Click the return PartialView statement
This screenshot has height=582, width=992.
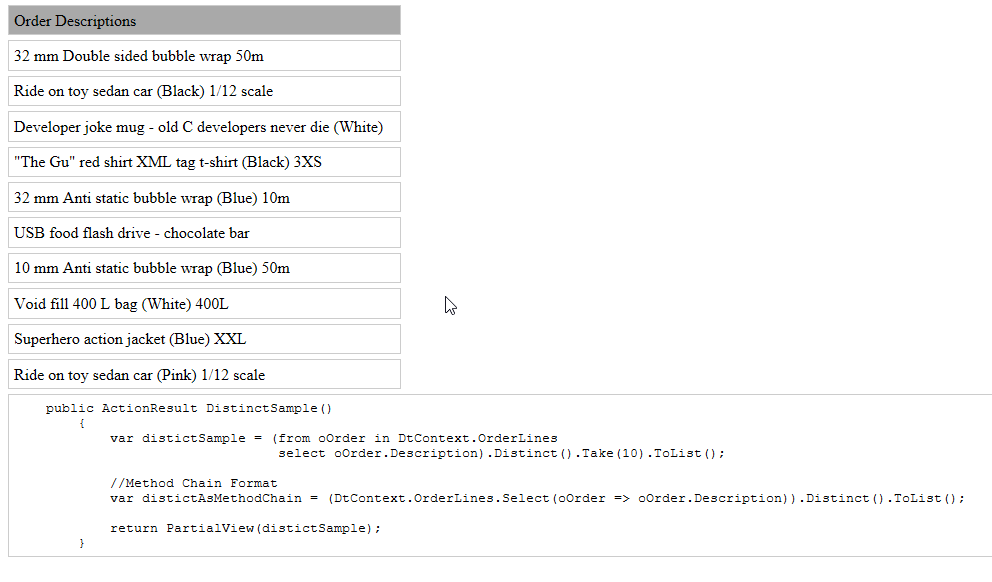pos(245,528)
